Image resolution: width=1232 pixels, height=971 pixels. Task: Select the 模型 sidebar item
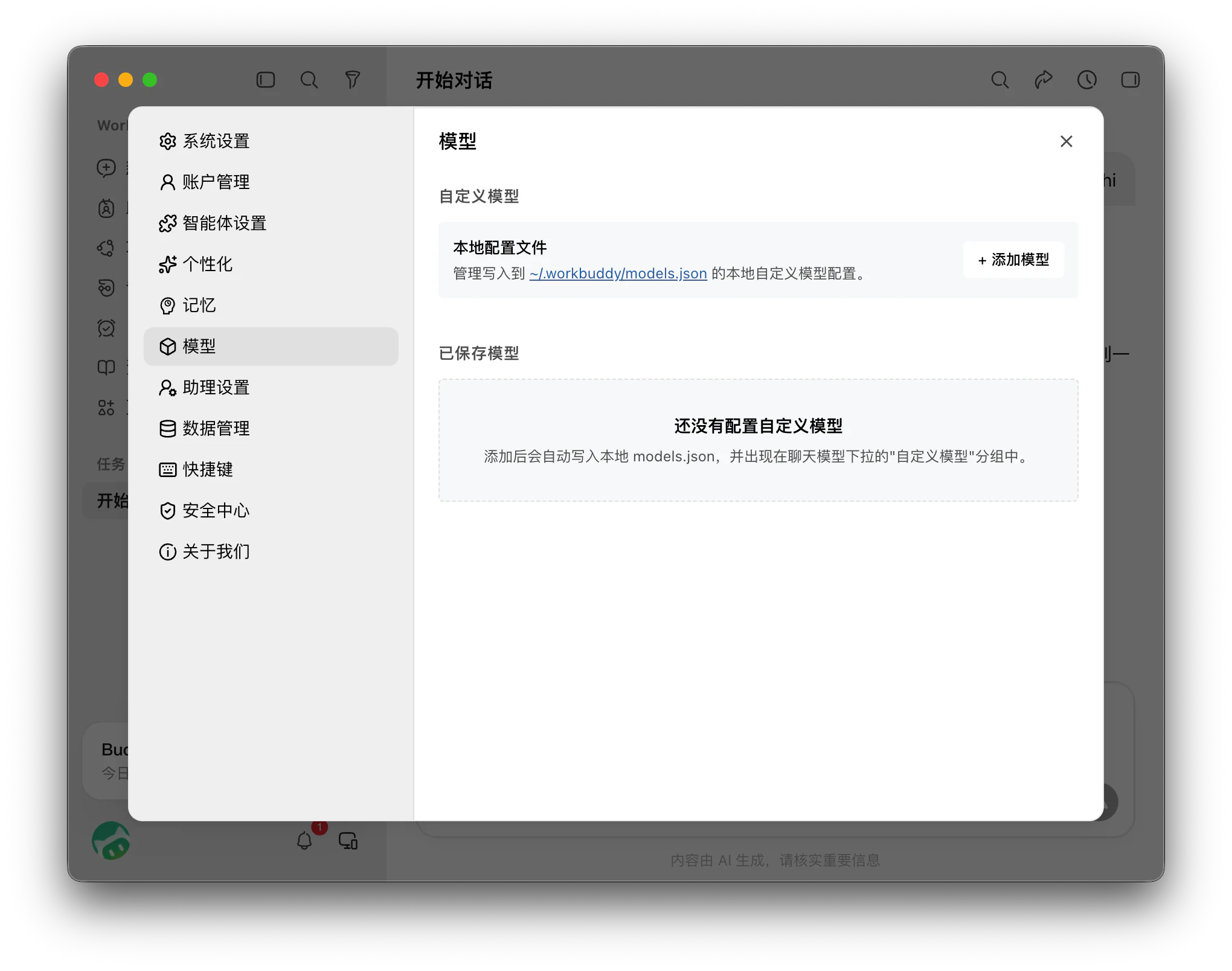pos(271,347)
